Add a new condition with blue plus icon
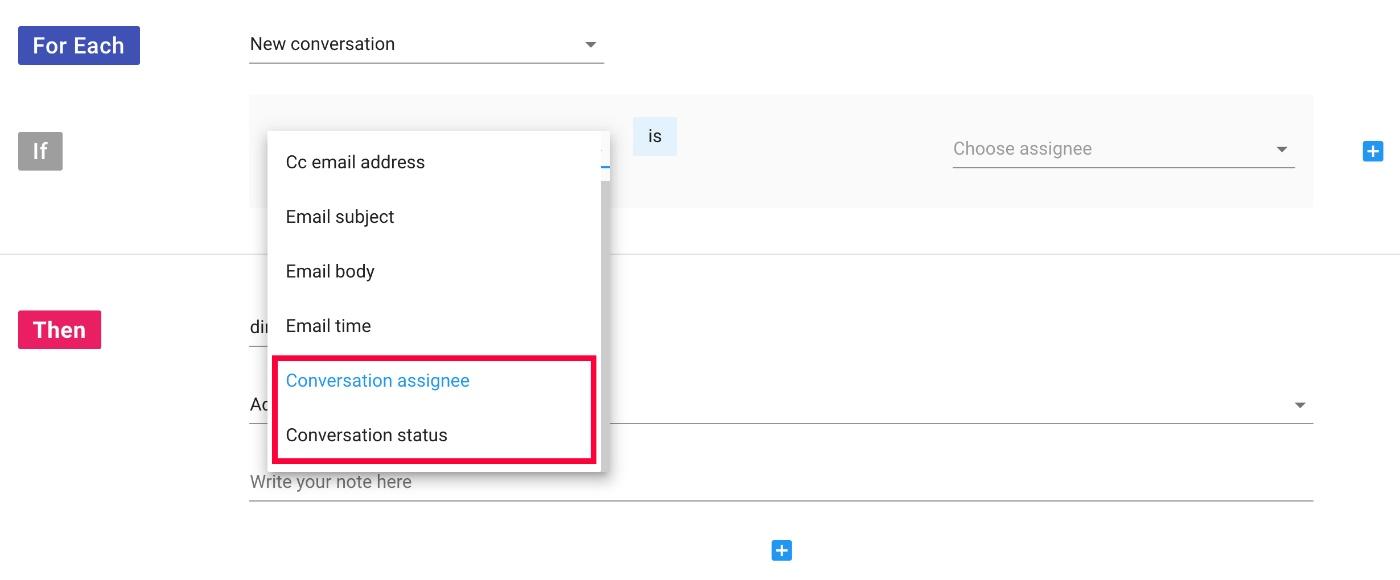 pos(1373,151)
